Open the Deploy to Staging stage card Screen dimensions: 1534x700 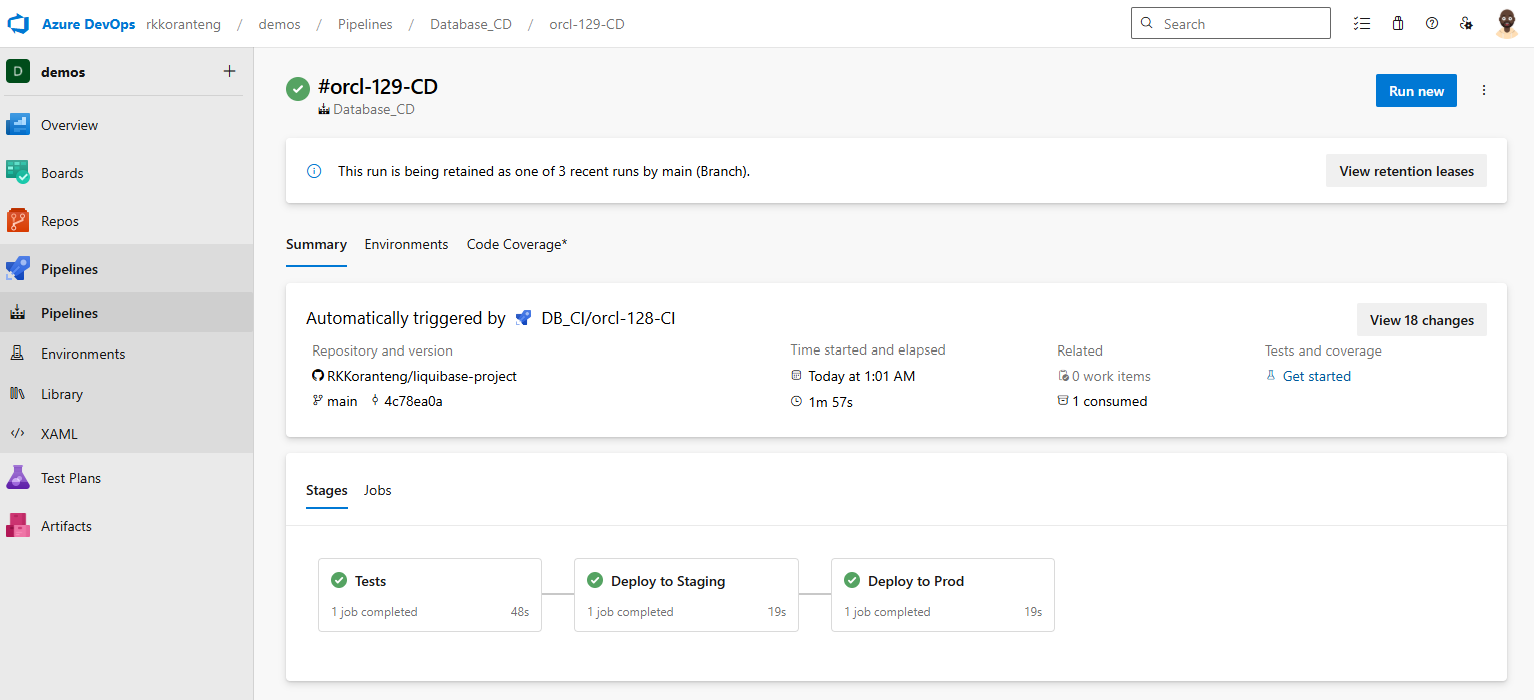(x=686, y=595)
